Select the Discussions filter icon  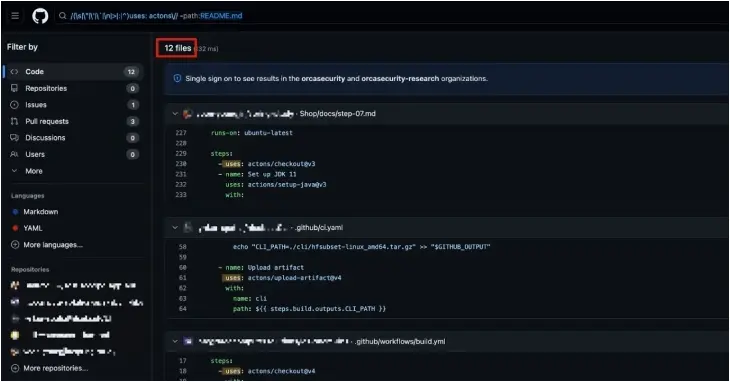(14, 138)
